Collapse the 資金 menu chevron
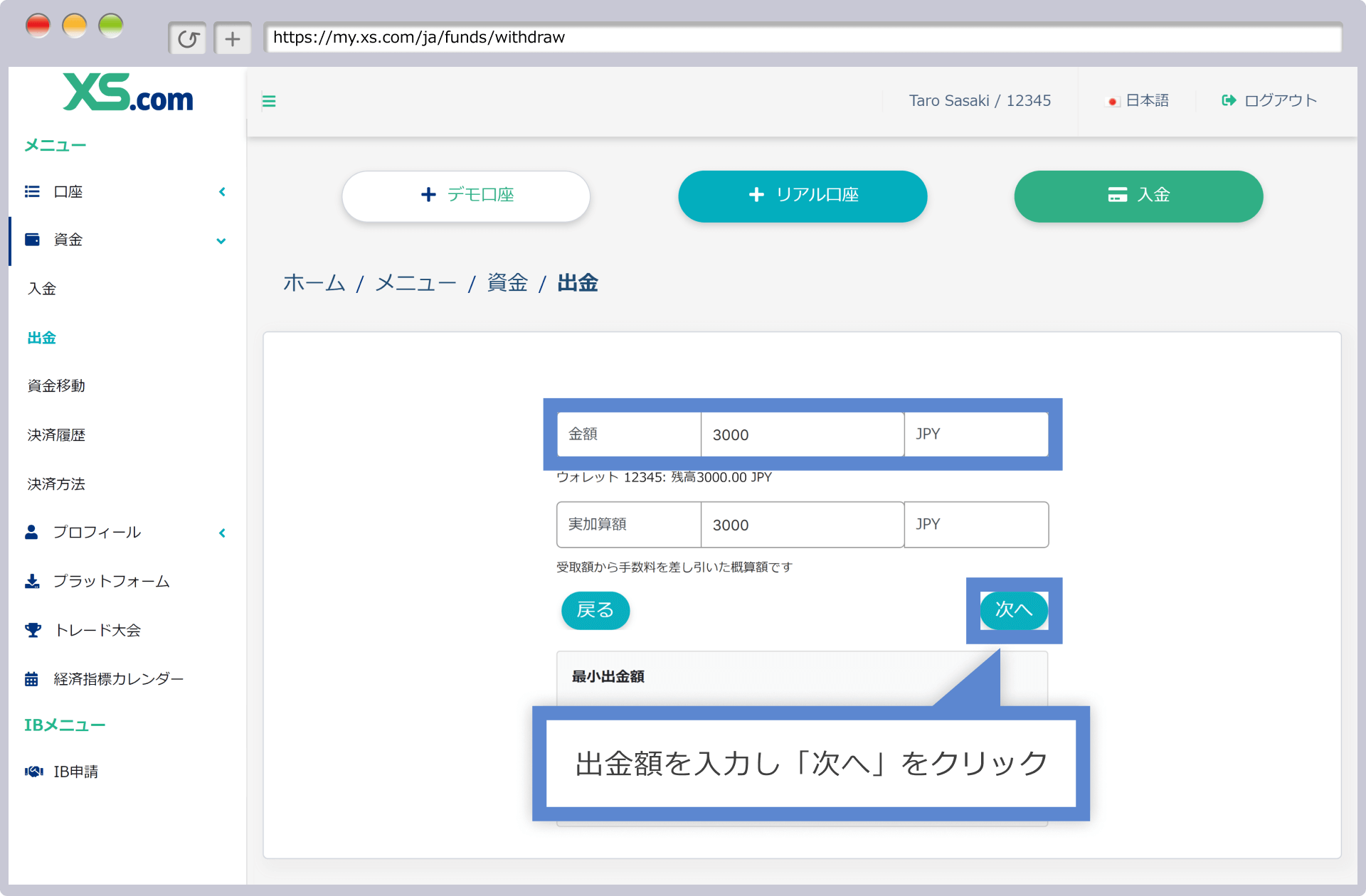This screenshot has width=1366, height=896. tap(221, 241)
